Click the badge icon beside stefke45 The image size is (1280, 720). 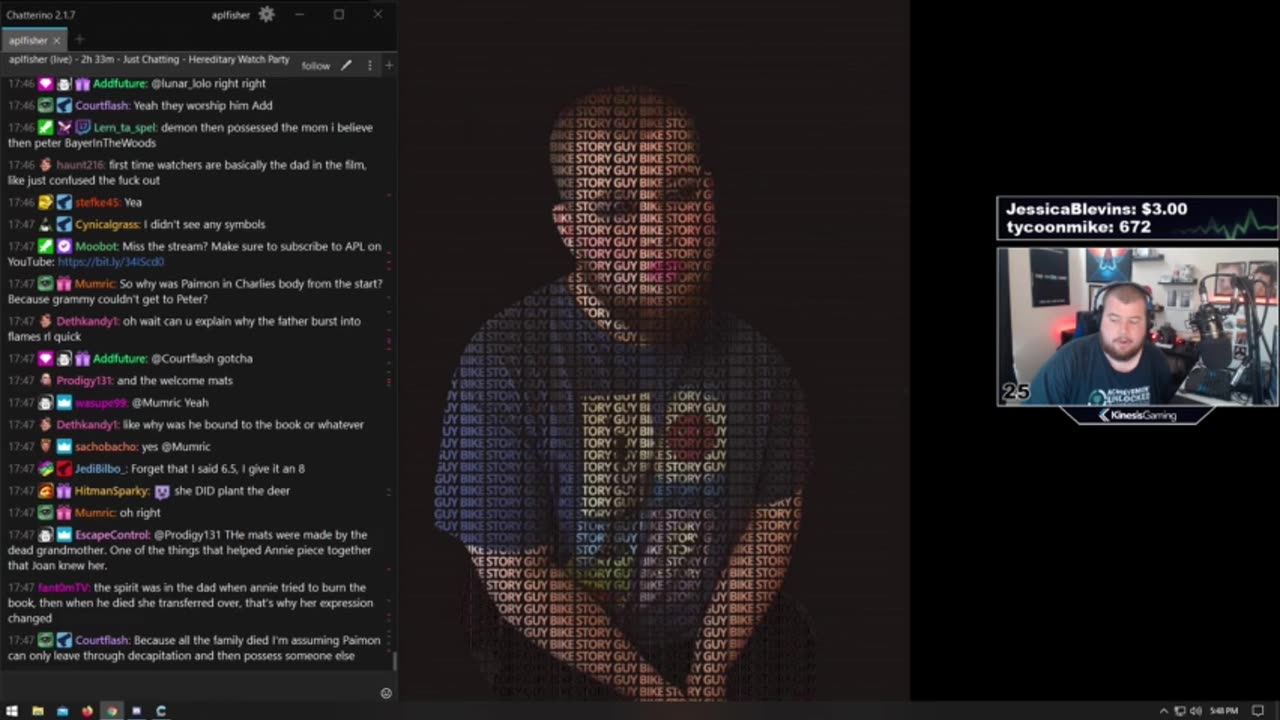46,203
